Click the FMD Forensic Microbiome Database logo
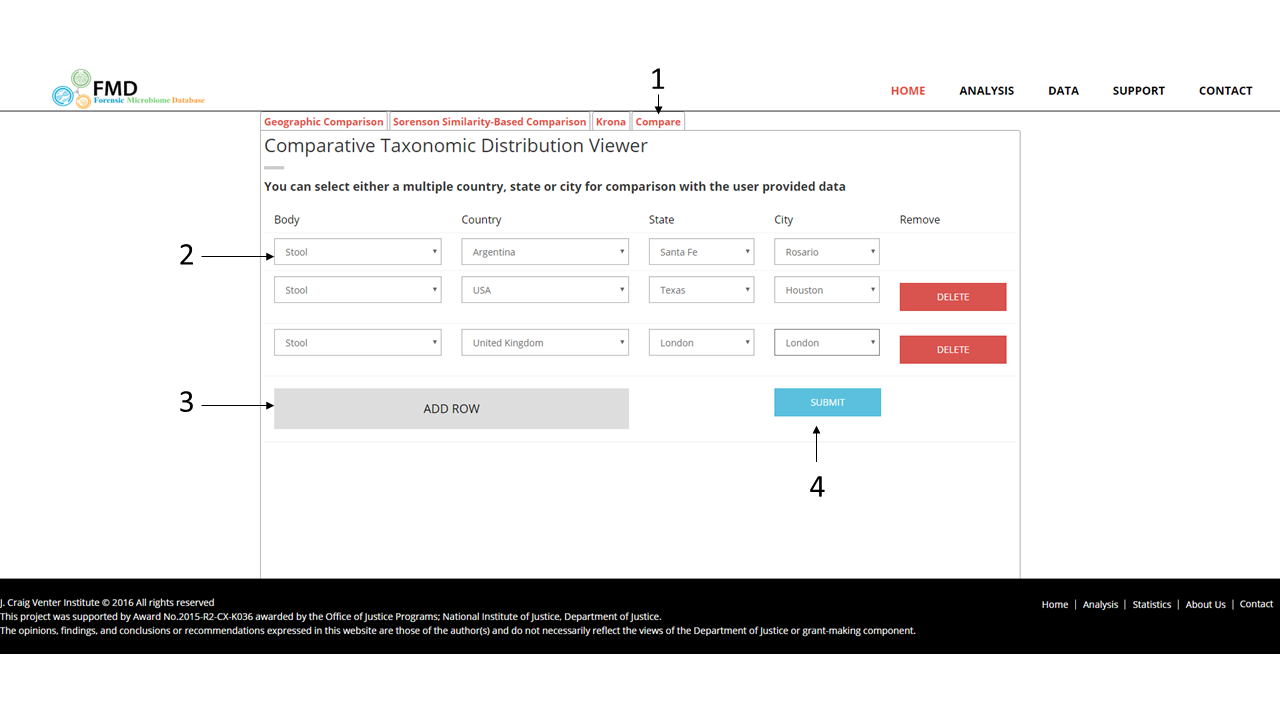 point(128,89)
